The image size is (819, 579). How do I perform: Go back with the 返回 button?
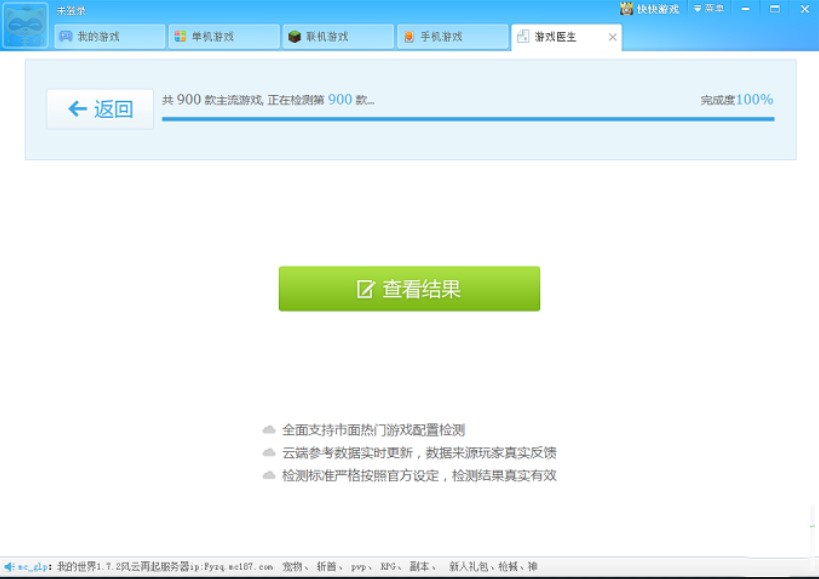pos(100,109)
